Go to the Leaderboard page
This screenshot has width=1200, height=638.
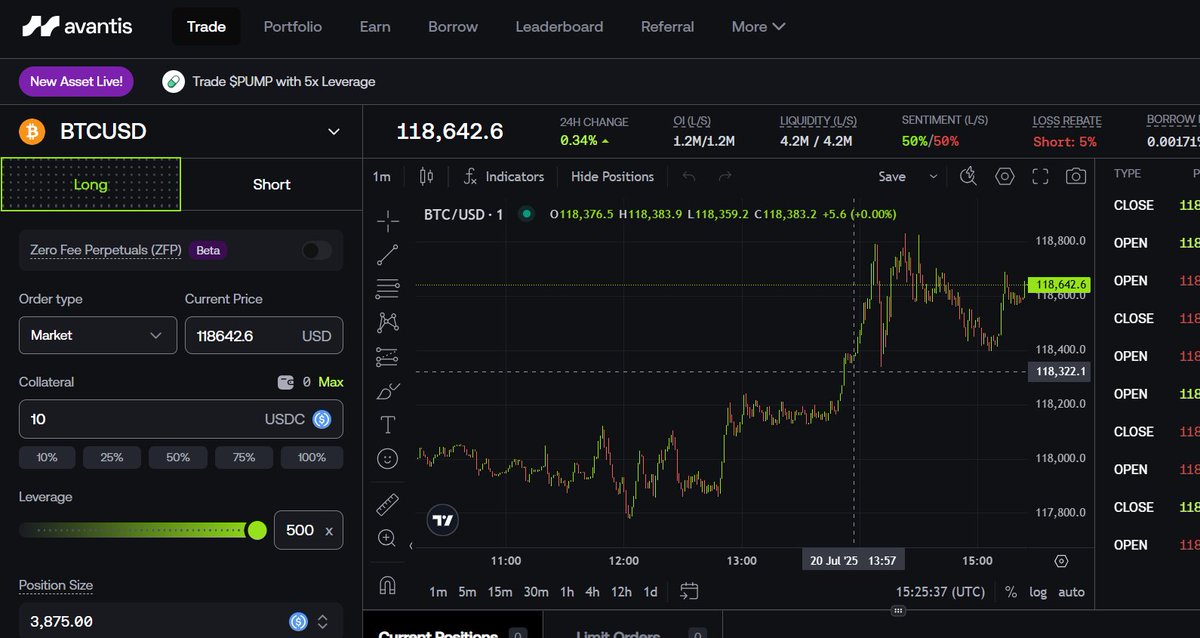[x=559, y=27]
